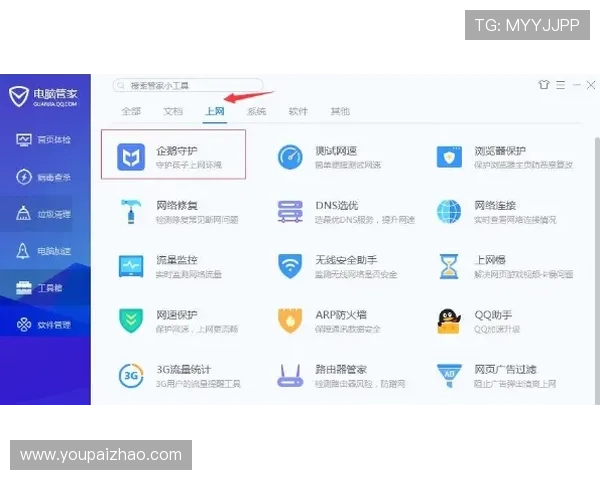Open the 网络连接 globe icon
The image size is (600, 480).
coord(449,211)
